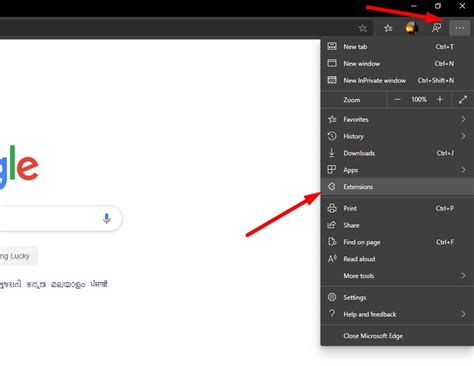Click the Share icon in menu

[x=332, y=225]
